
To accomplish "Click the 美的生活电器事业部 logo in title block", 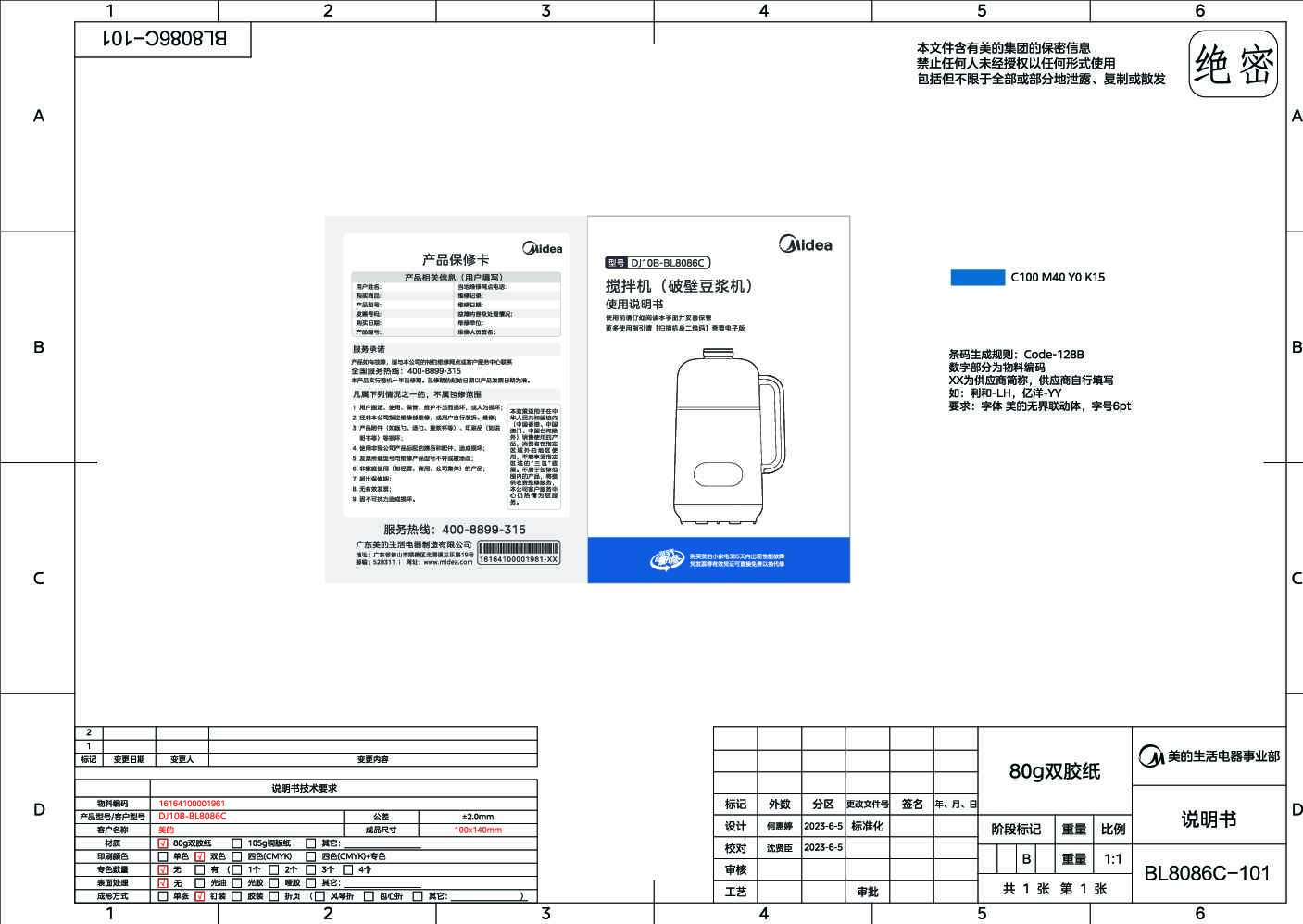I will click(x=1209, y=756).
